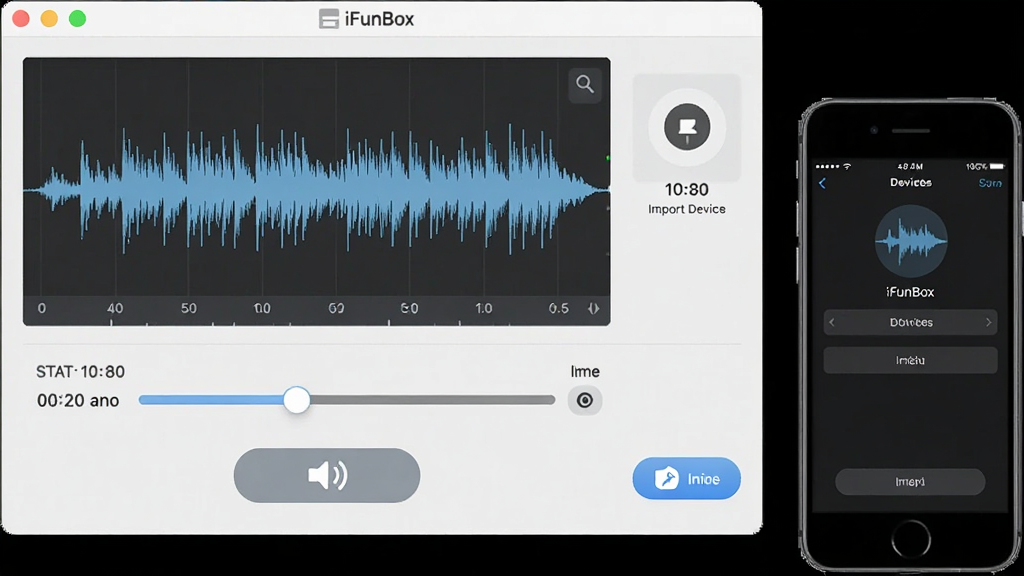This screenshot has width=1024, height=576.
Task: Click the left chevron in phone device selector
Action: pos(832,322)
